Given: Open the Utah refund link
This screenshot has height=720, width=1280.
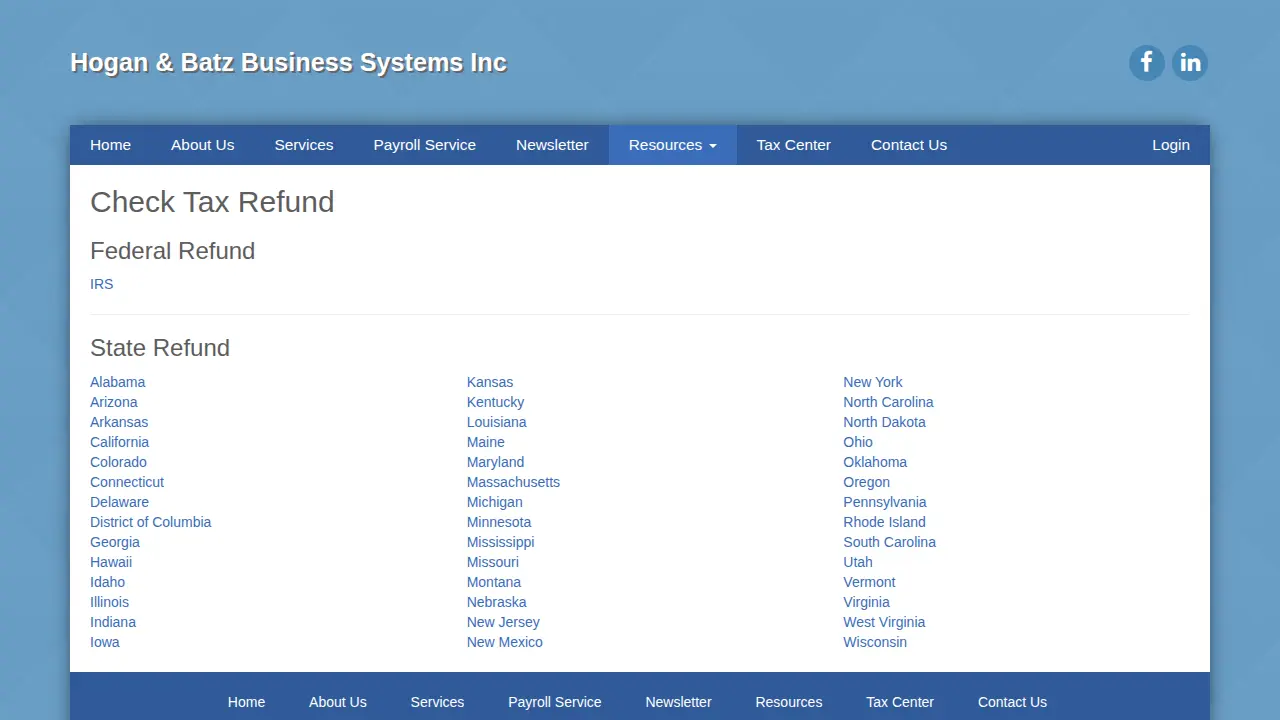Looking at the screenshot, I should [858, 562].
